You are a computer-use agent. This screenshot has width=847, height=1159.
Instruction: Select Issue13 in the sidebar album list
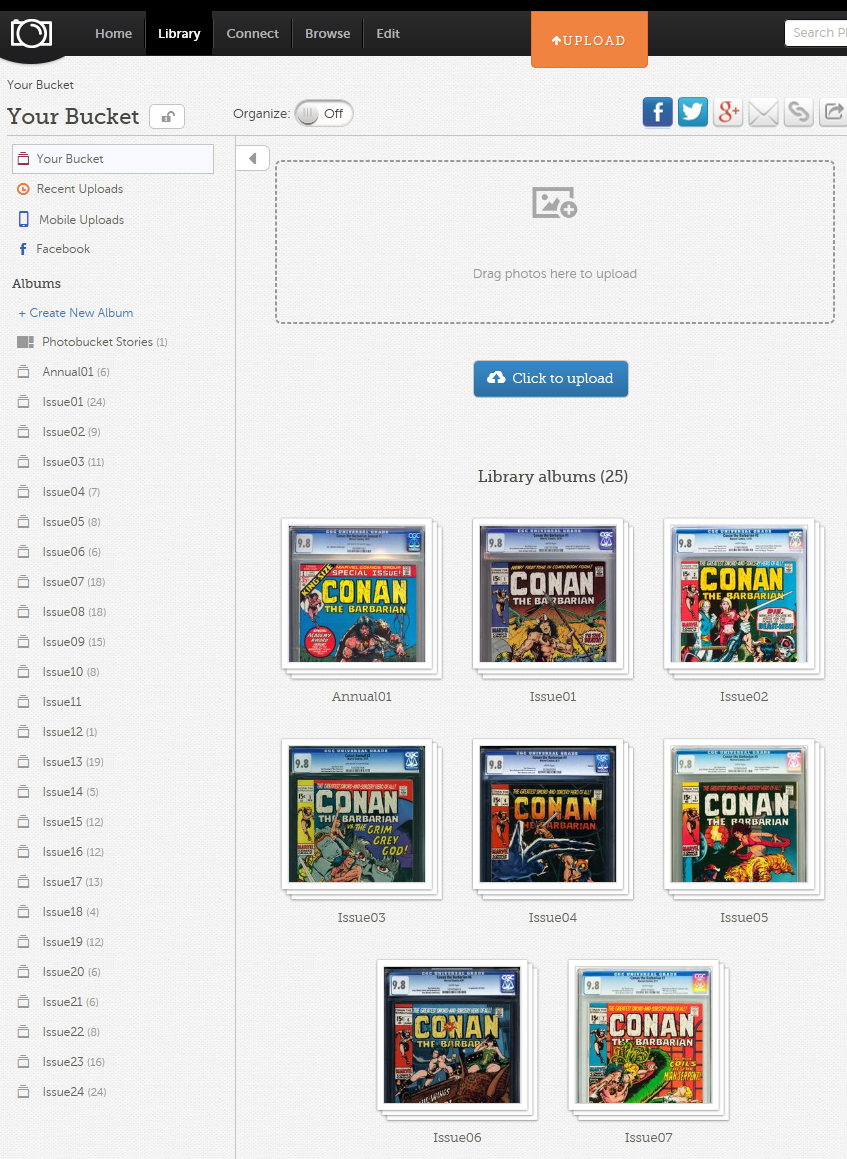72,762
